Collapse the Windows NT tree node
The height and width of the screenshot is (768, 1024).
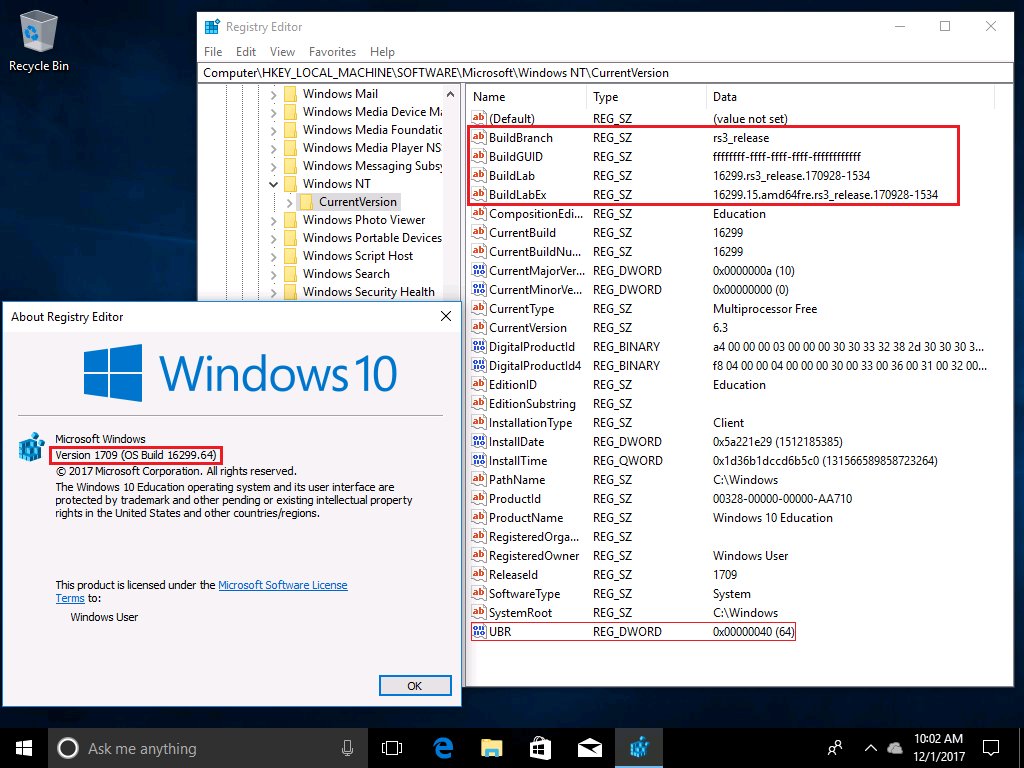click(273, 184)
